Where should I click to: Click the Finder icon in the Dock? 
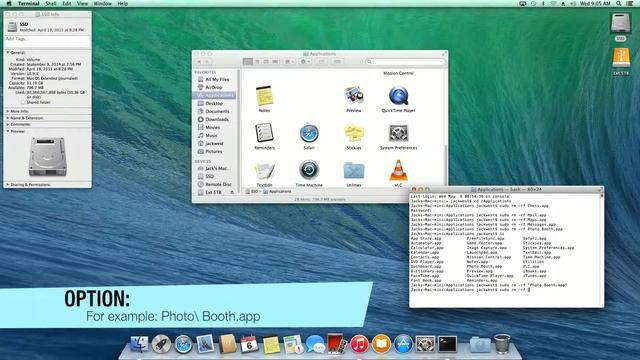click(139, 344)
